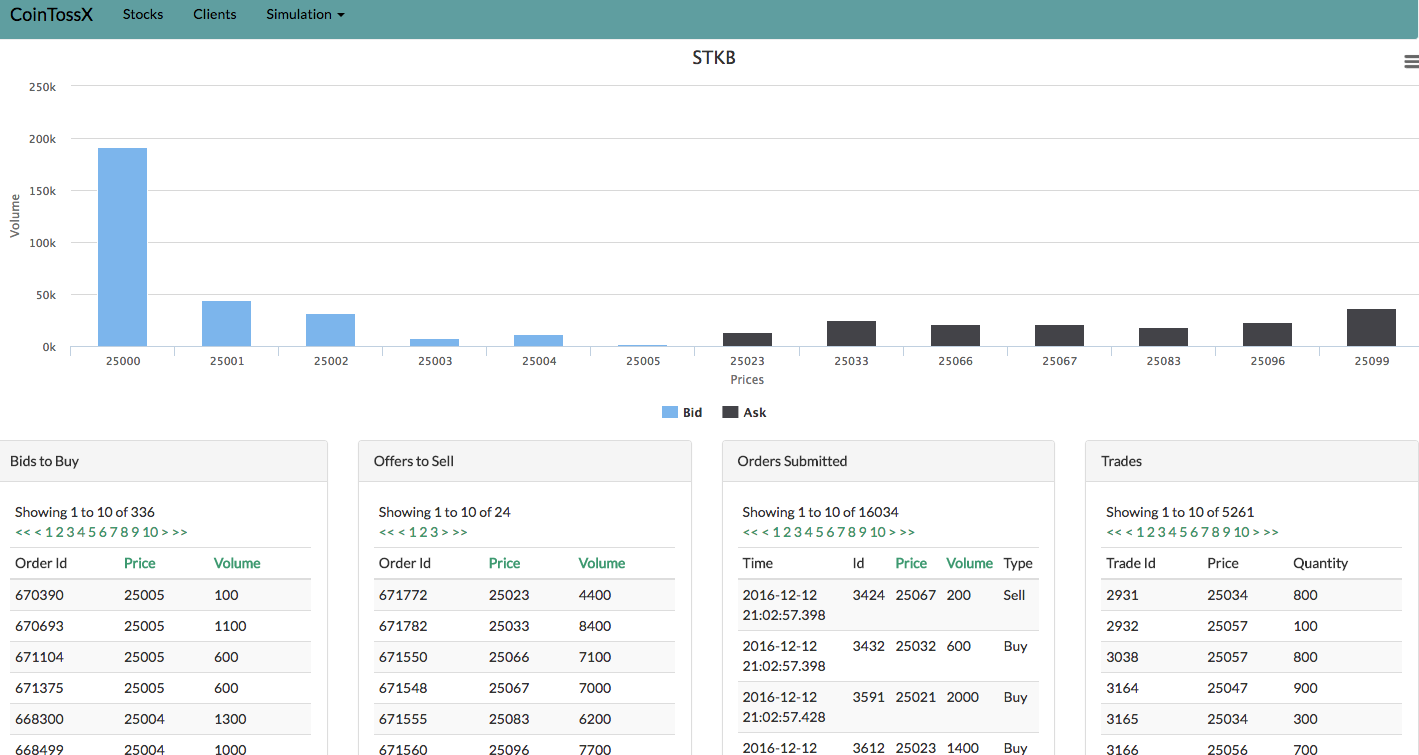The width and height of the screenshot is (1419, 755).
Task: Go to page 2 of Trades
Action: point(1151,532)
